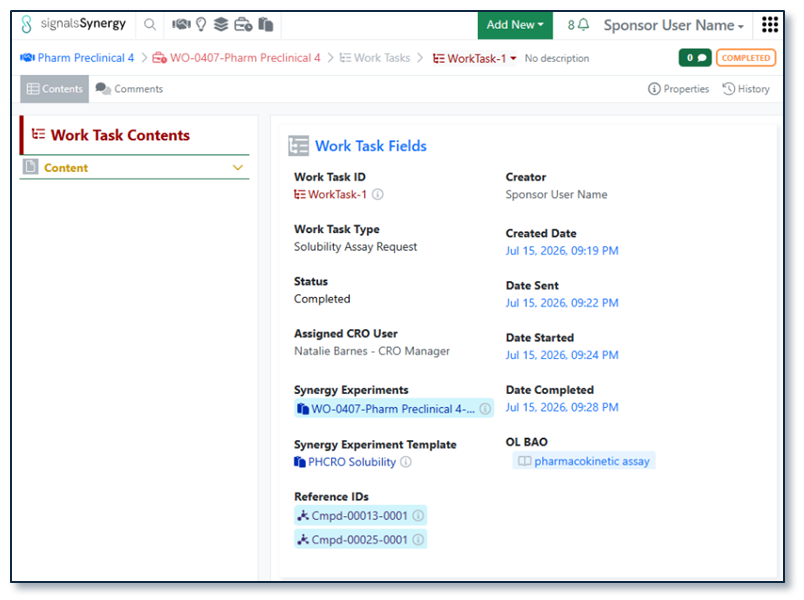Open the Properties panel
Screen dimensions: 804x600
678,89
